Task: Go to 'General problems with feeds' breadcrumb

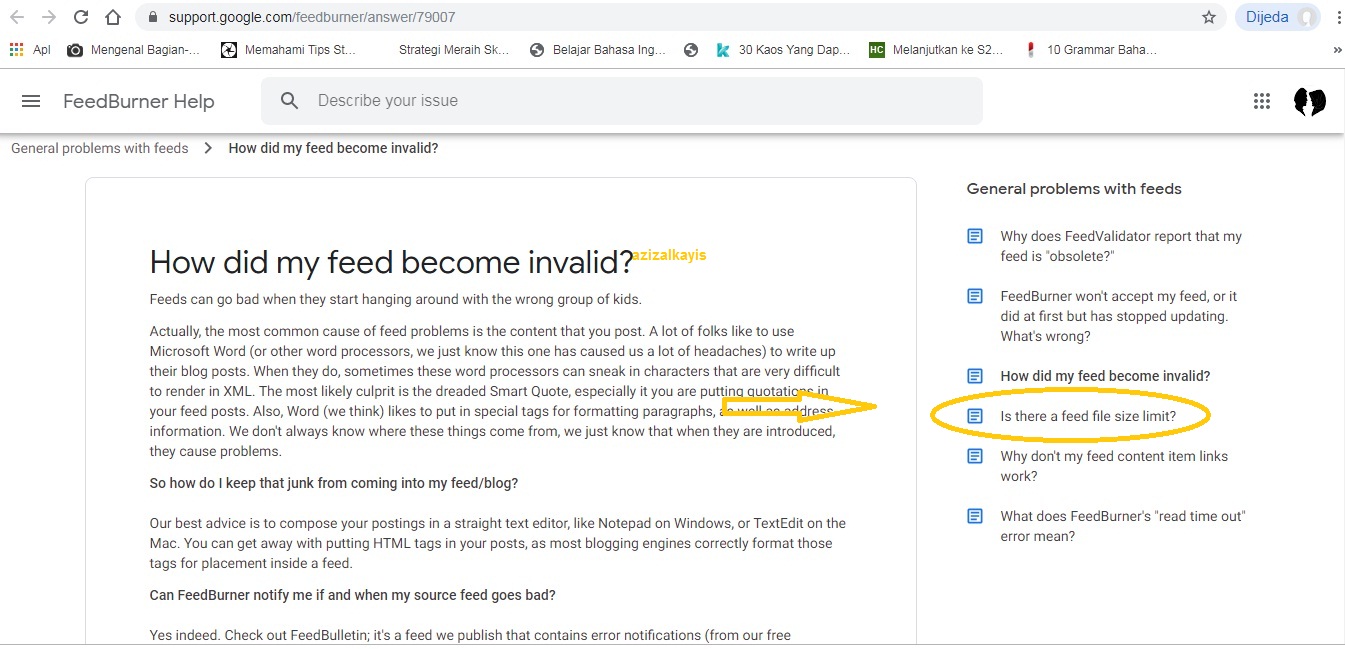Action: pyautogui.click(x=100, y=148)
